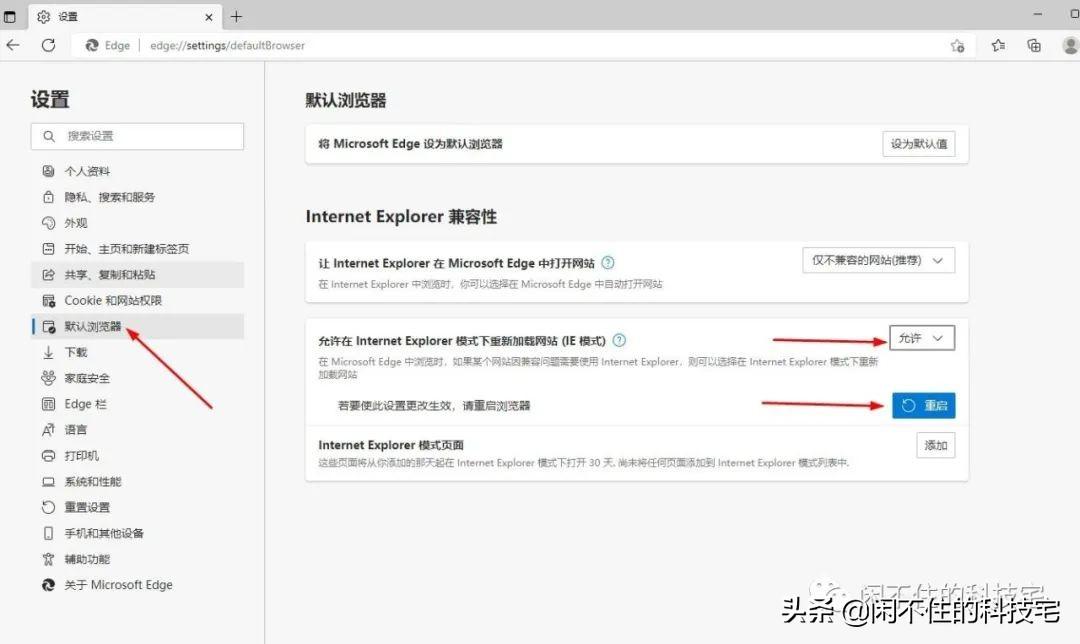The width and height of the screenshot is (1080, 644).
Task: Close the 设置 tab
Action: click(x=209, y=17)
